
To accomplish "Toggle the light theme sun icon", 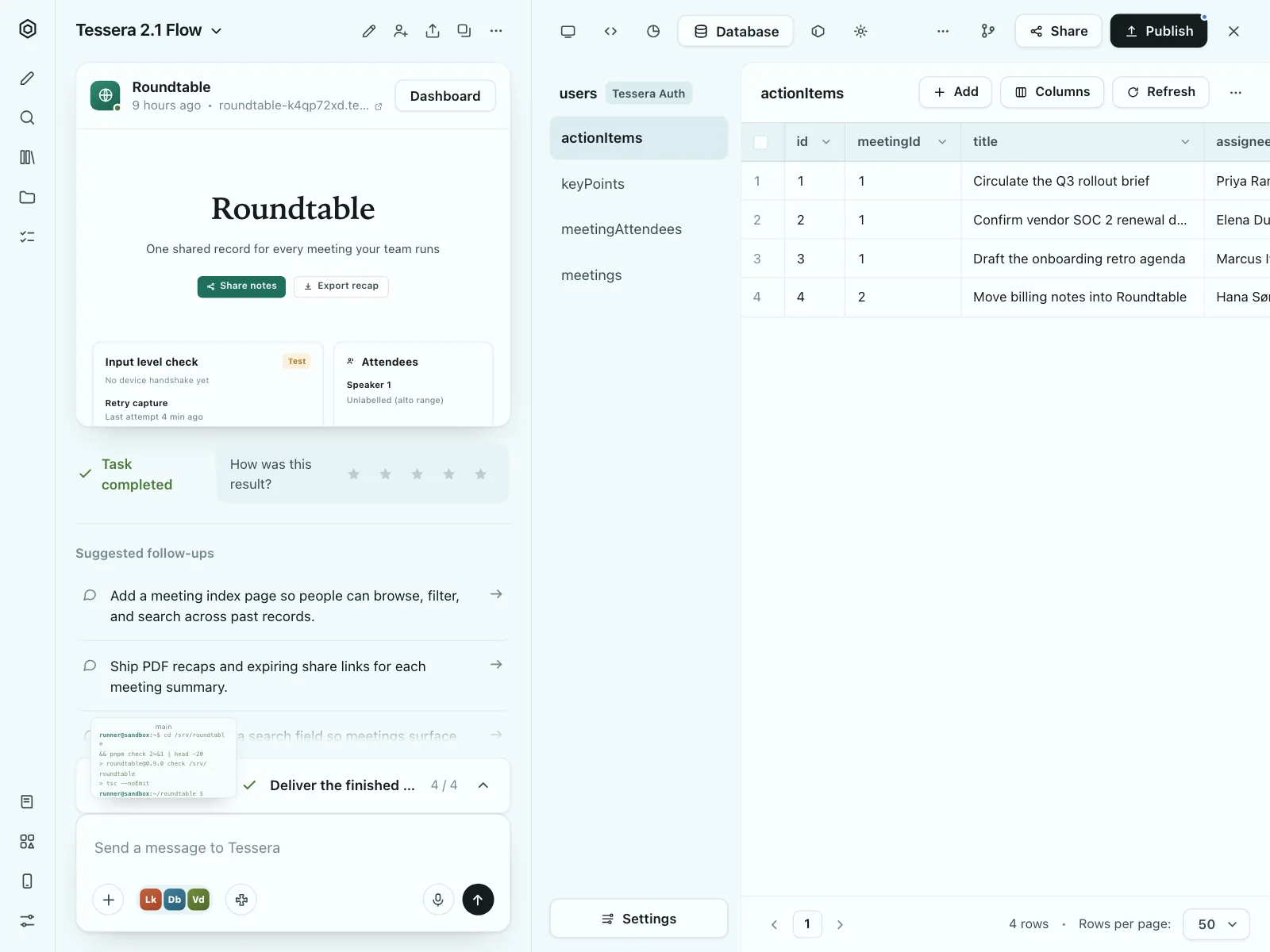I will coord(860,32).
